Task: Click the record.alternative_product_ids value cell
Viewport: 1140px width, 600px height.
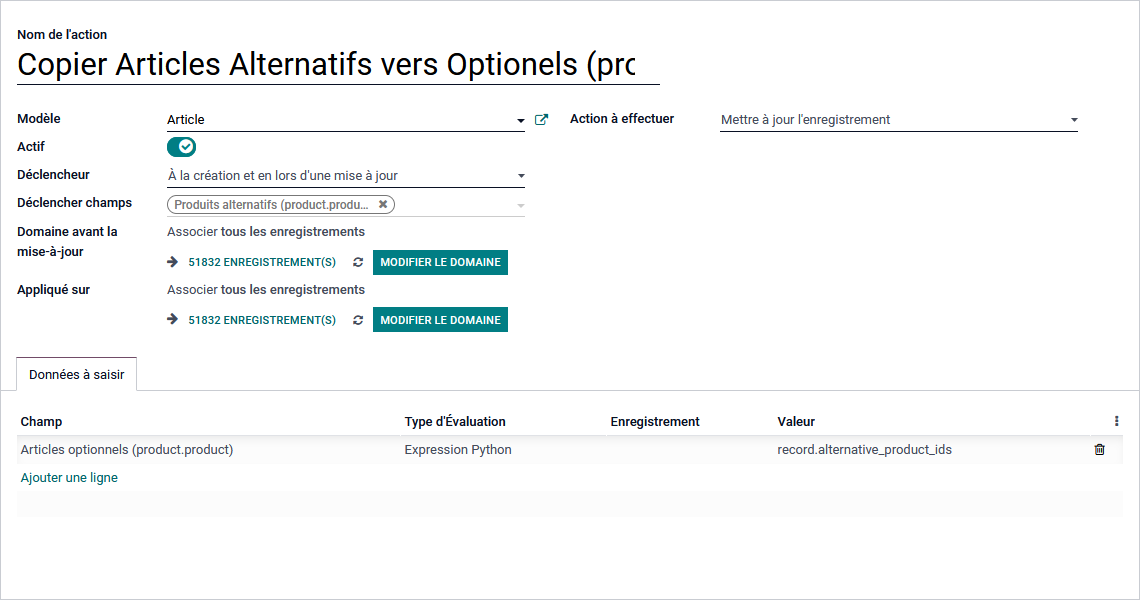Action: (864, 450)
